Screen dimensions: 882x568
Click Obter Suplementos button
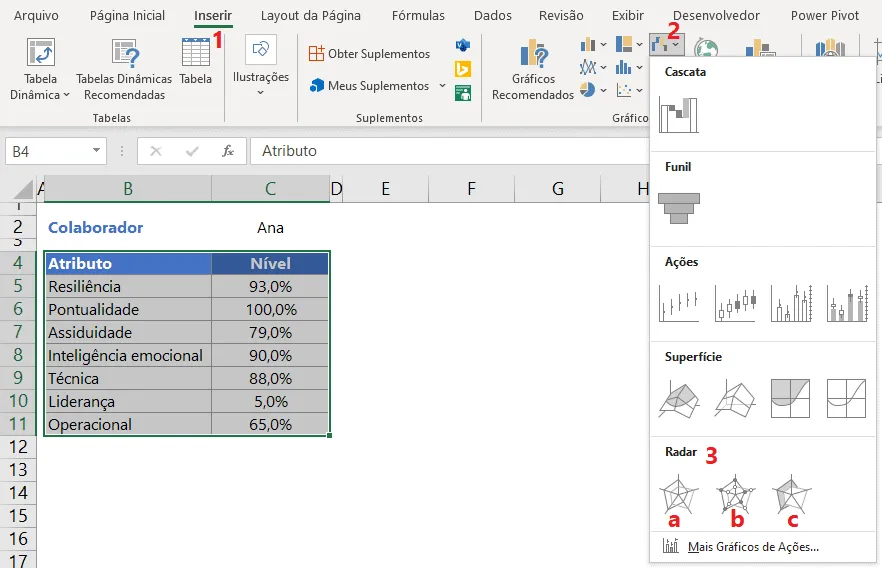point(369,54)
